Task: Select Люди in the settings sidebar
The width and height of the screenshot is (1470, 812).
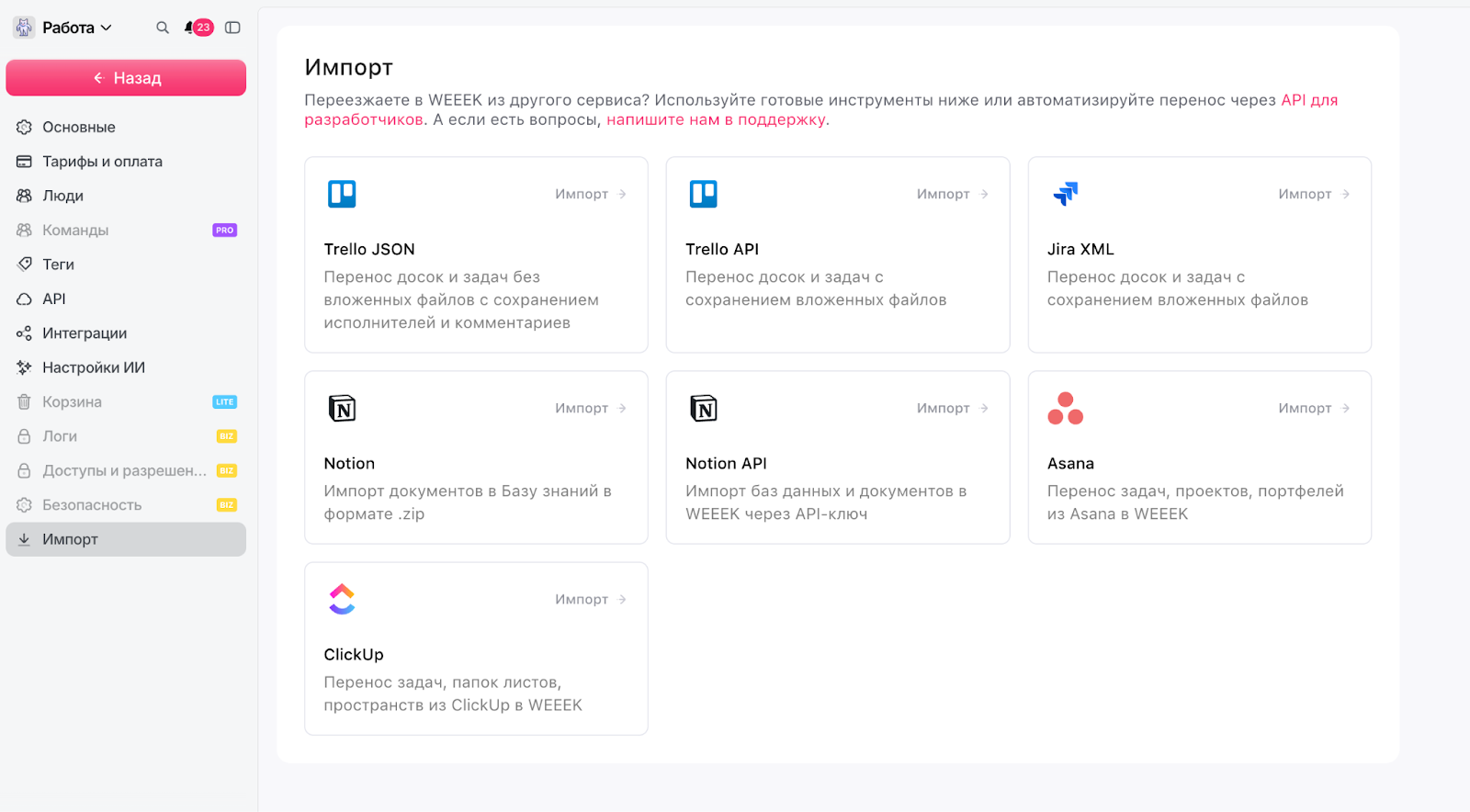Action: click(x=62, y=196)
